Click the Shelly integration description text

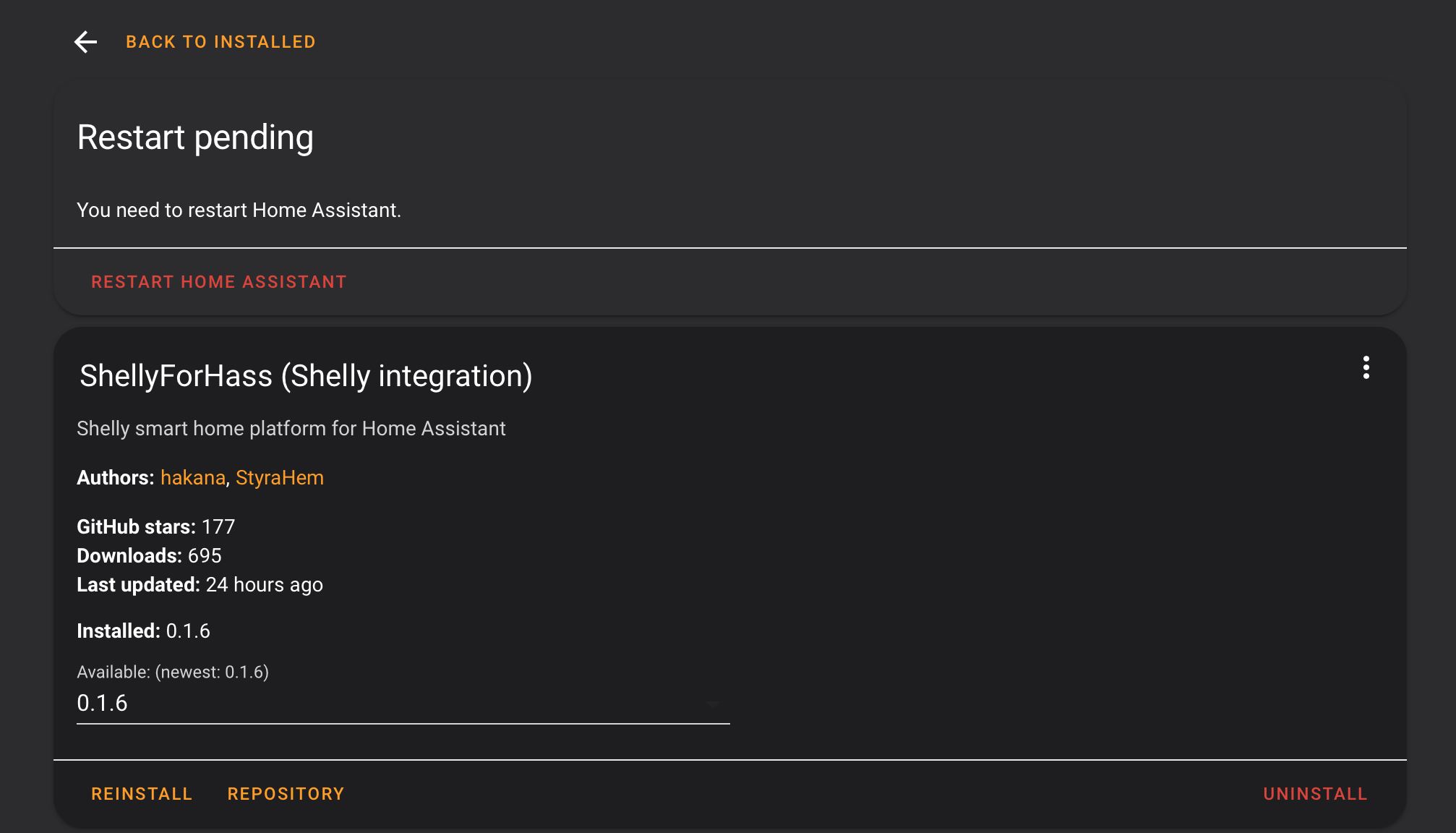point(291,428)
